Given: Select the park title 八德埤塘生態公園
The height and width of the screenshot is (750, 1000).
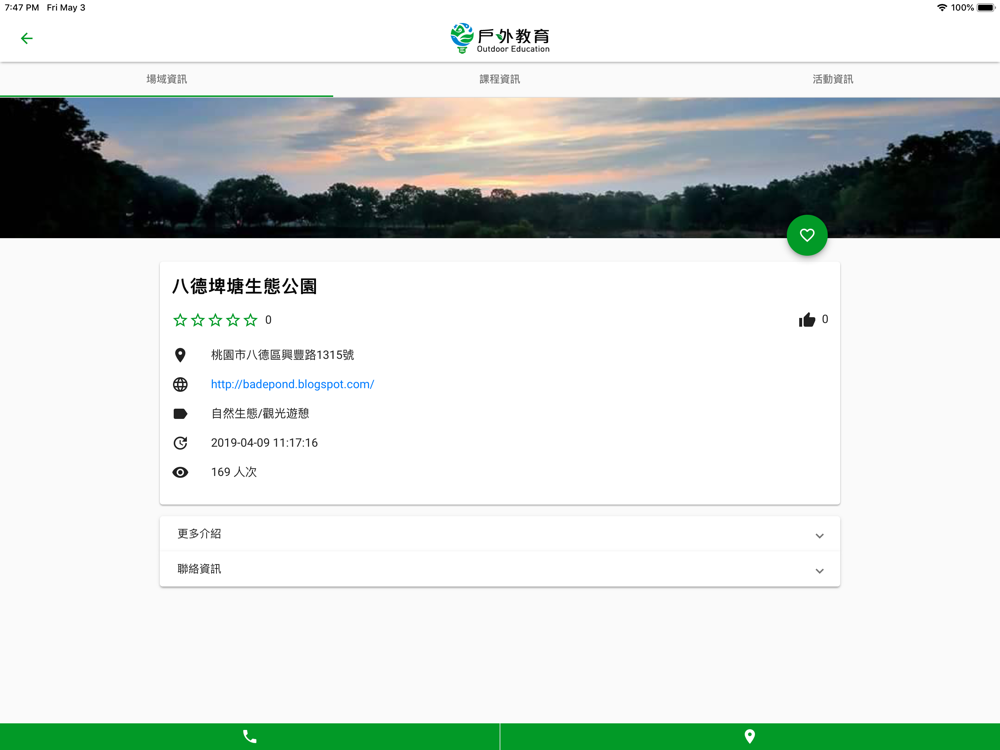Looking at the screenshot, I should coord(245,286).
